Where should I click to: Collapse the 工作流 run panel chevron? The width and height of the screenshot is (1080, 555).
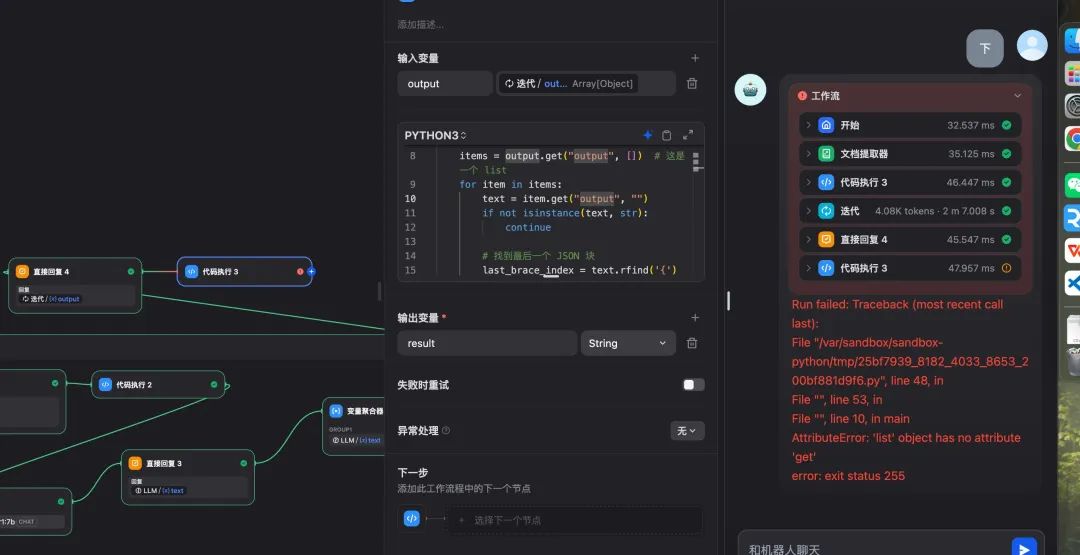pyautogui.click(x=1017, y=96)
